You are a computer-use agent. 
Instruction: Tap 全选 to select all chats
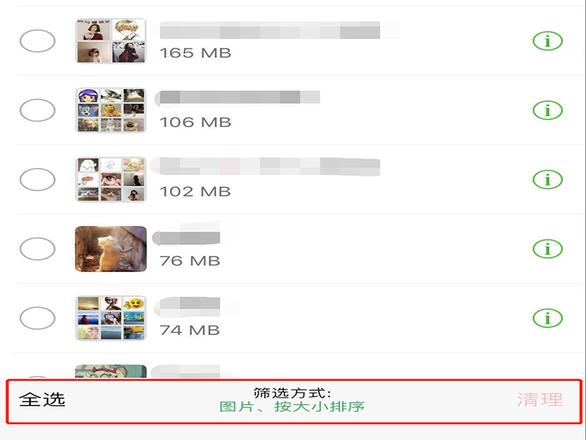pos(42,400)
